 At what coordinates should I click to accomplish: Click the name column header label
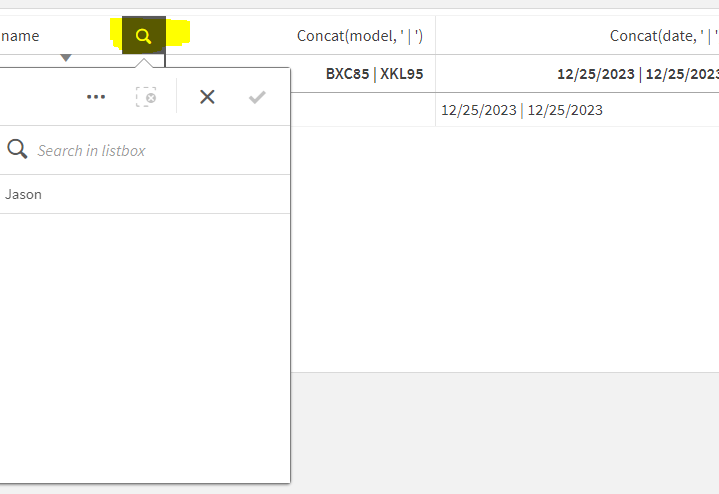[20, 36]
